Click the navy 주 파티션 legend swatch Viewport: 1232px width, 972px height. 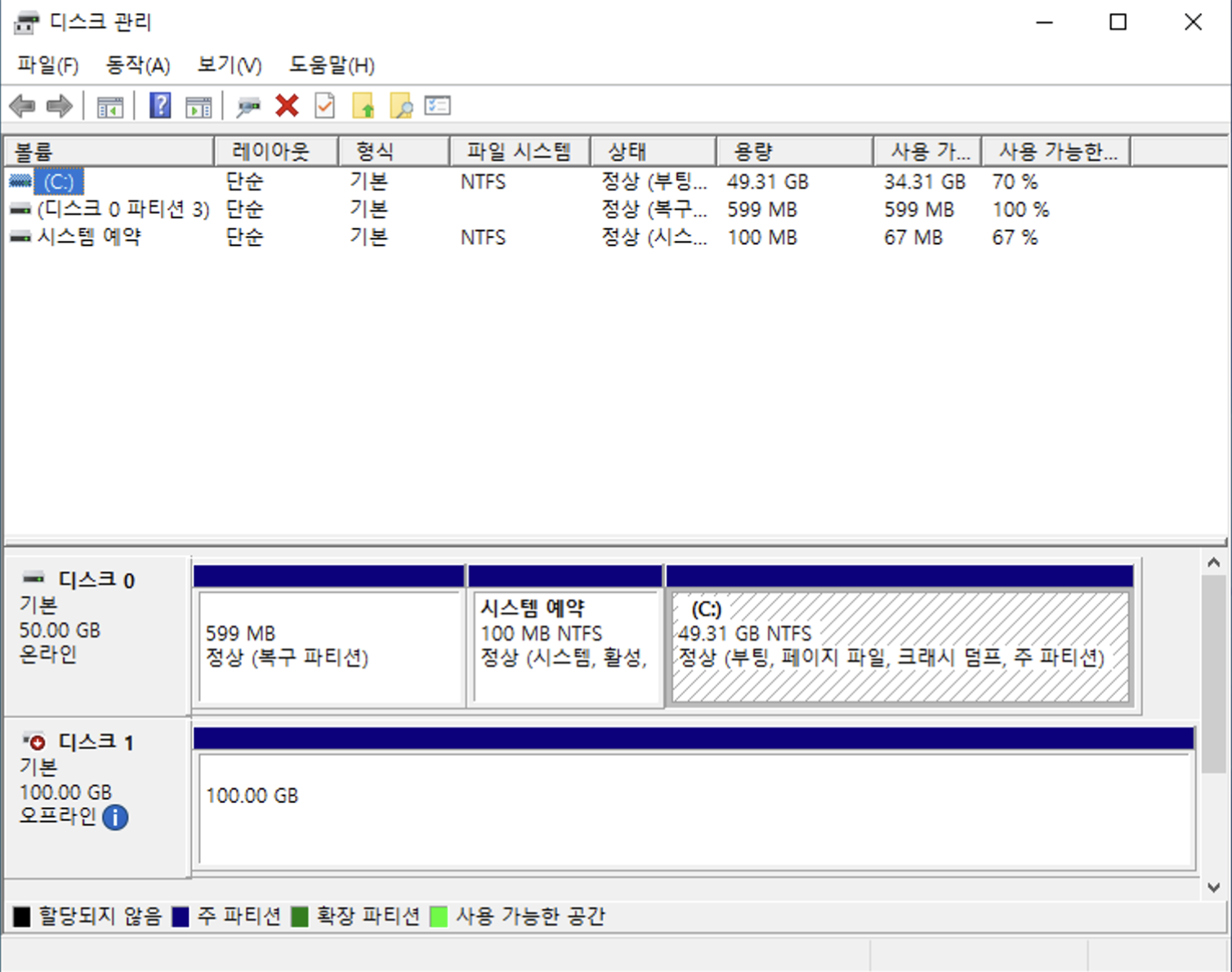point(181,916)
